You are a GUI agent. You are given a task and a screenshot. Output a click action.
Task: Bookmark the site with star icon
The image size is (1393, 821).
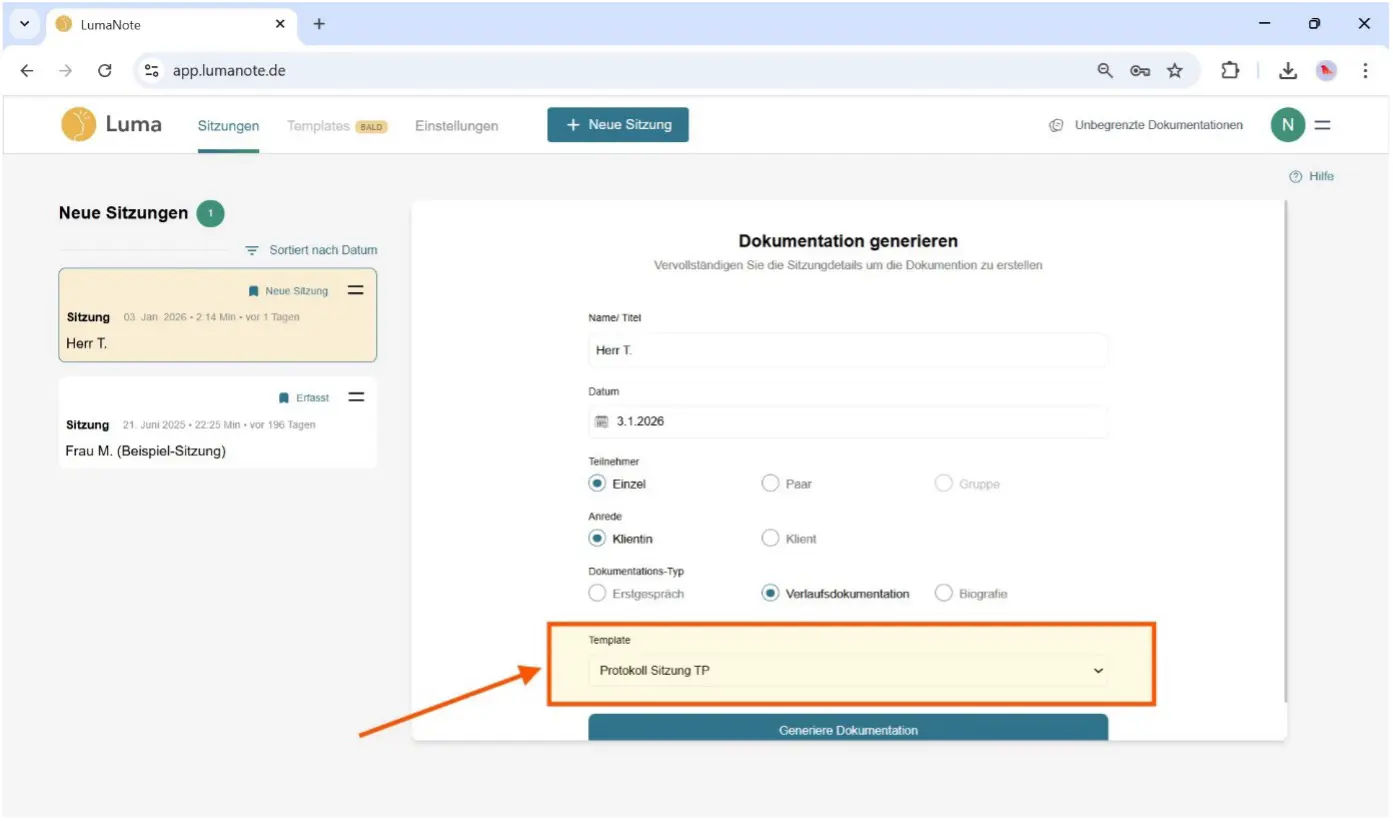pos(1175,71)
